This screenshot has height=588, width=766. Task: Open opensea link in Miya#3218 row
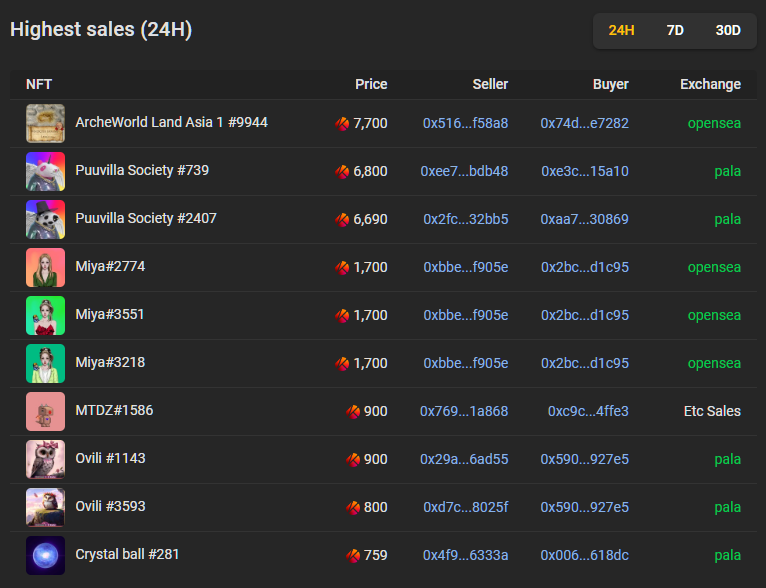[714, 363]
